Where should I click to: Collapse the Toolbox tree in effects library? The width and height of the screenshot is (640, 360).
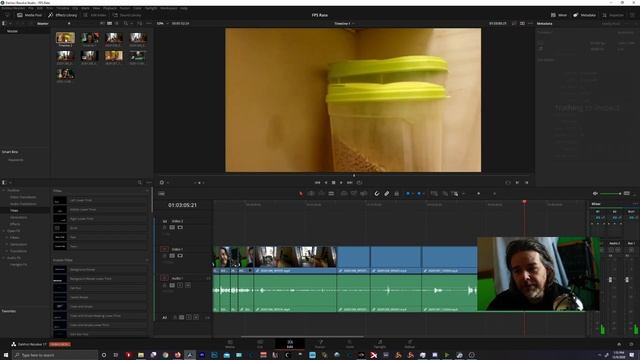coord(4,190)
